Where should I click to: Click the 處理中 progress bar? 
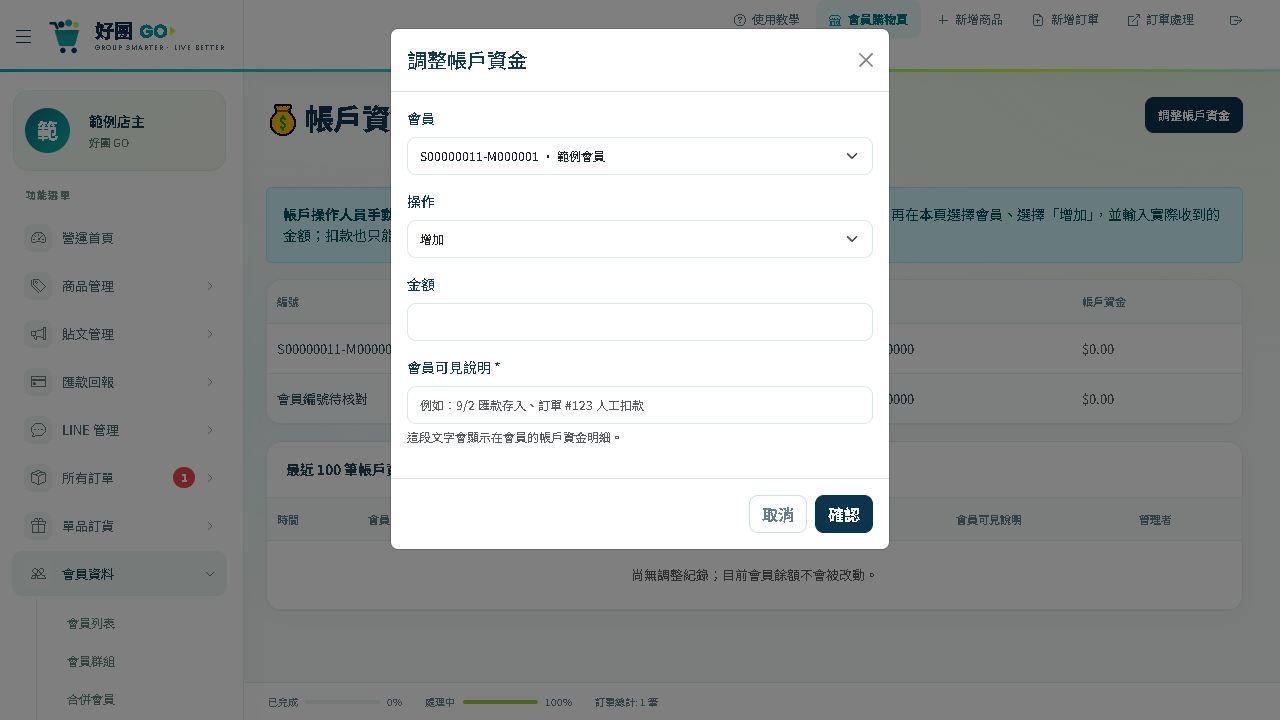click(x=500, y=702)
